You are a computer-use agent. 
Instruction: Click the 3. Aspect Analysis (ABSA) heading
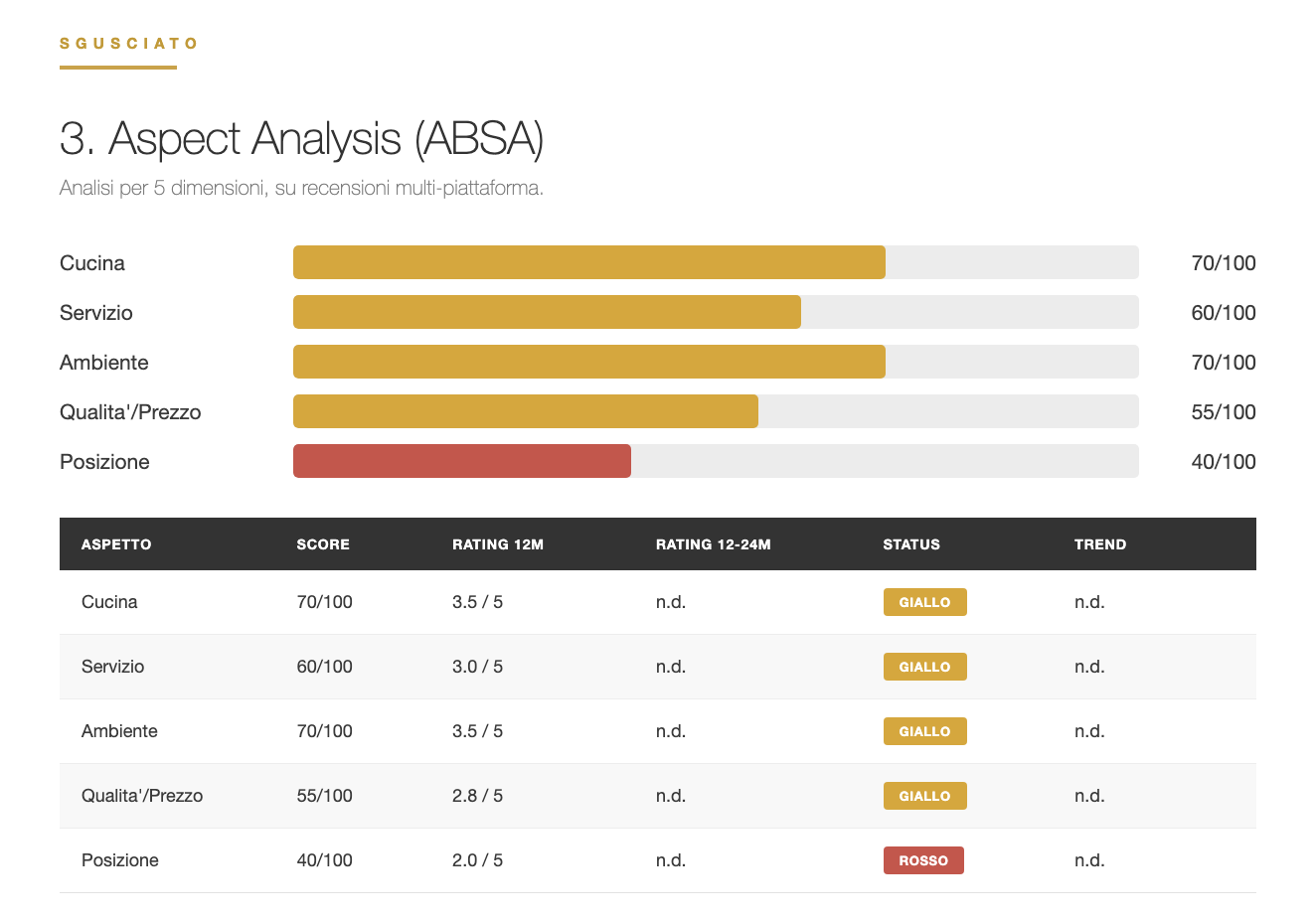click(302, 139)
